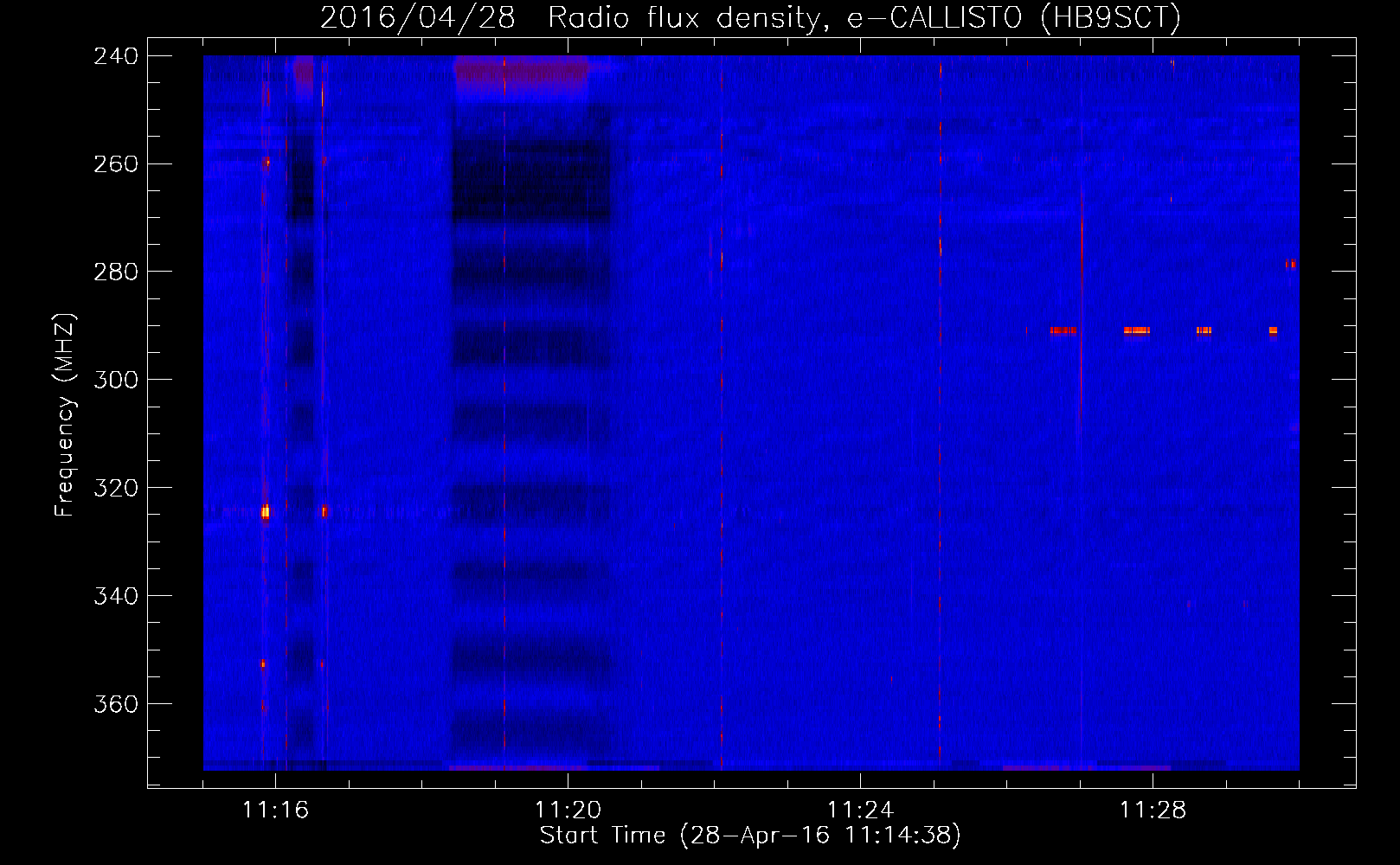Click the 11:16 time tick label
The height and width of the screenshot is (865, 1400).
pyautogui.click(x=275, y=810)
